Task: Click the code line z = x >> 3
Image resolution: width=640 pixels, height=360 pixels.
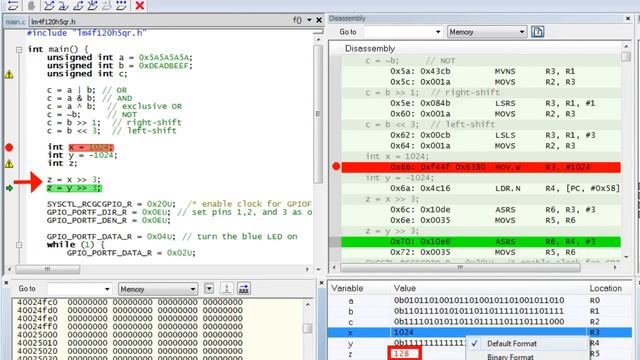Action: (73, 180)
